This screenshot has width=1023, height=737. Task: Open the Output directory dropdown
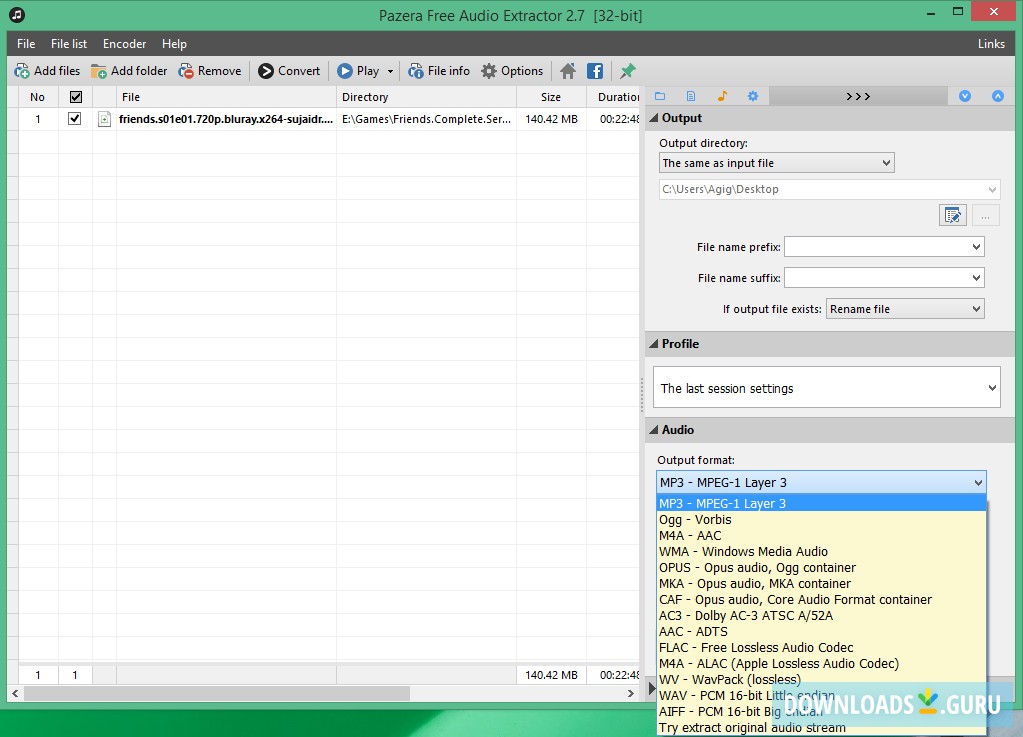[x=776, y=163]
